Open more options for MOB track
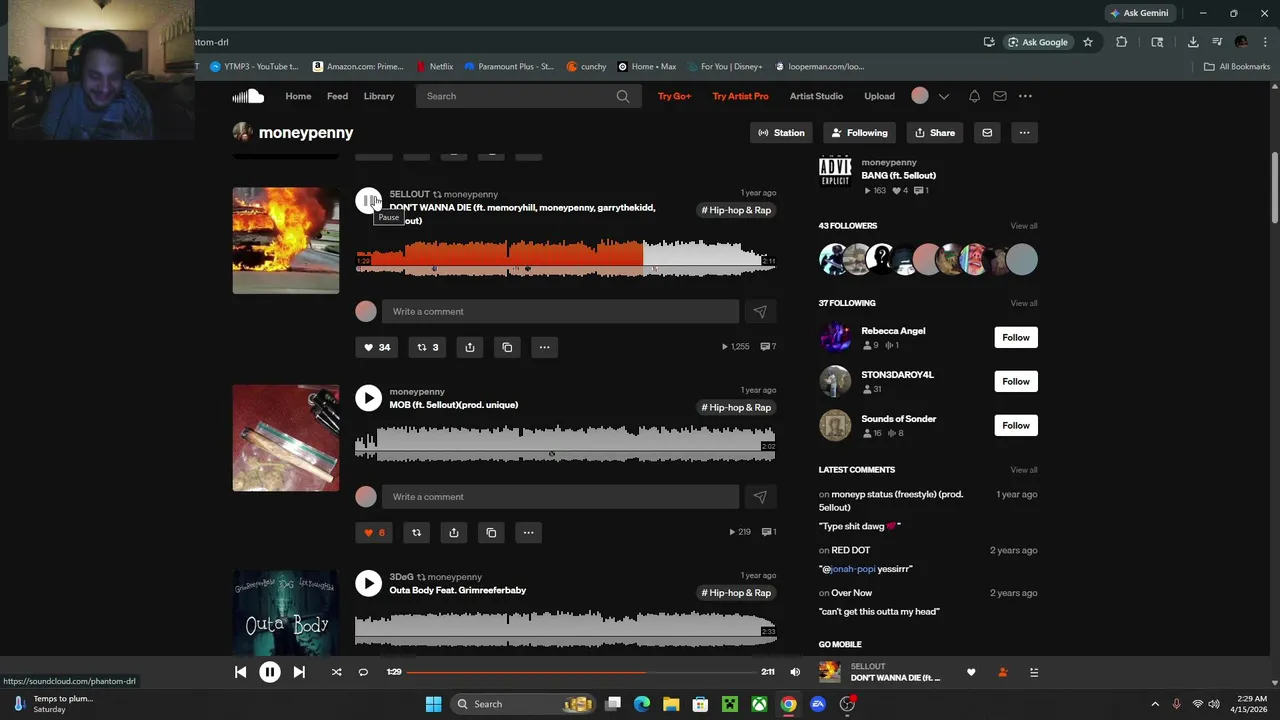The image size is (1280, 720). pyautogui.click(x=528, y=532)
